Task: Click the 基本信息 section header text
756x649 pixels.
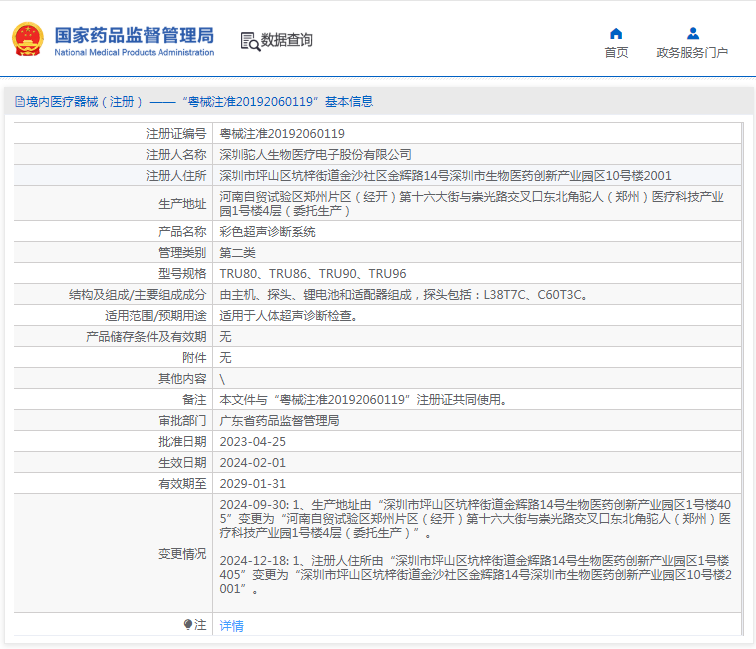Action: tap(349, 102)
